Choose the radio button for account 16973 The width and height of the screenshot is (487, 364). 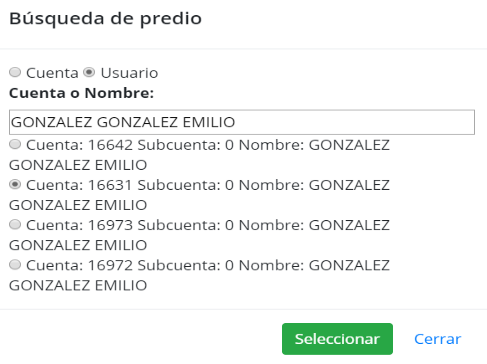click(x=15, y=224)
